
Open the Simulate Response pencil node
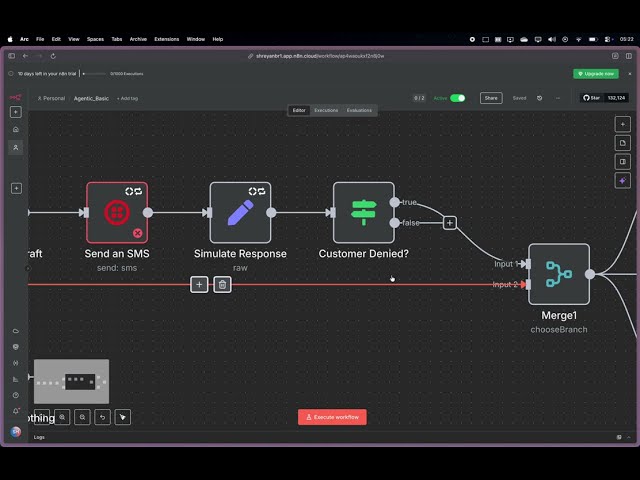click(240, 212)
